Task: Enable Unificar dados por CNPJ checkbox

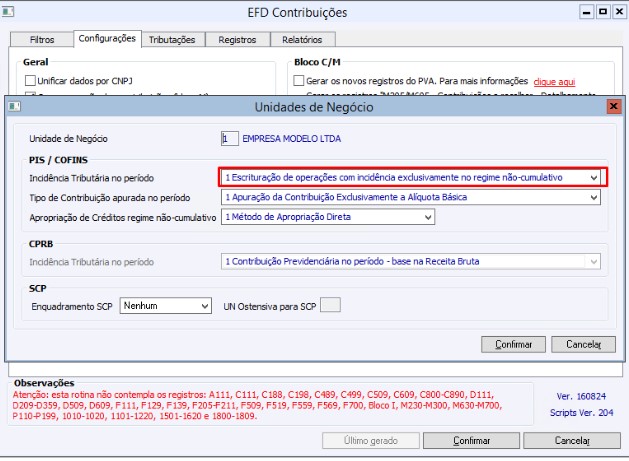Action: (x=30, y=81)
